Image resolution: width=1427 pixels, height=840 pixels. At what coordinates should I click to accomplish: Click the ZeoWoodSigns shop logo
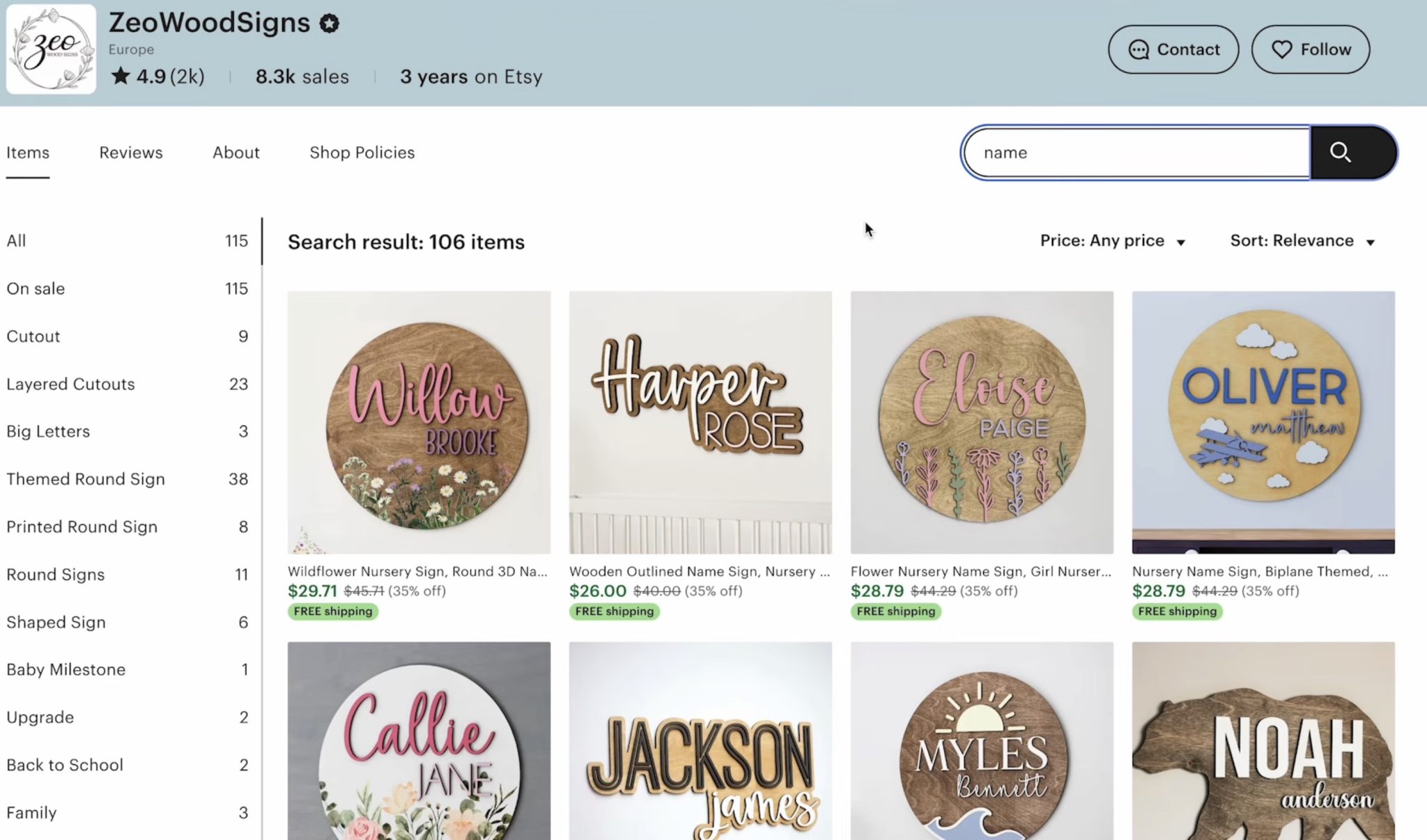[x=51, y=49]
